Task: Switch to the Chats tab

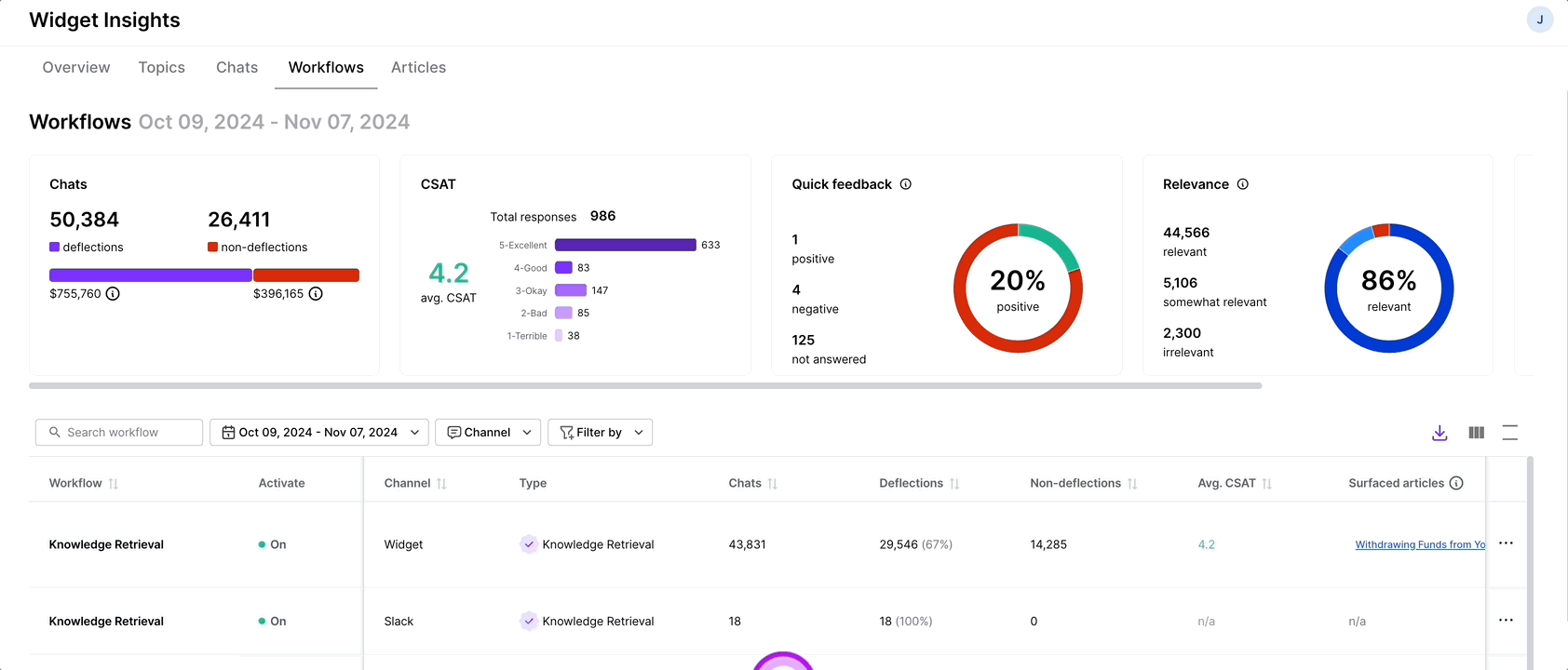Action: click(x=237, y=68)
